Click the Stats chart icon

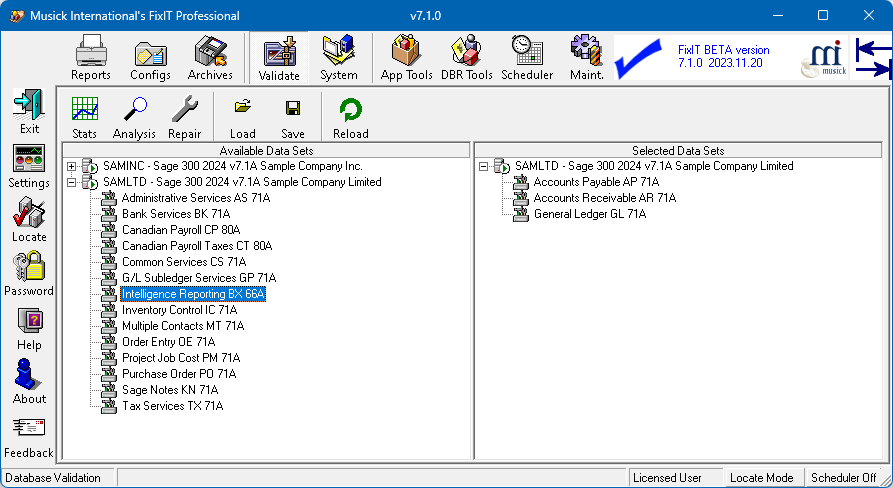[x=84, y=117]
